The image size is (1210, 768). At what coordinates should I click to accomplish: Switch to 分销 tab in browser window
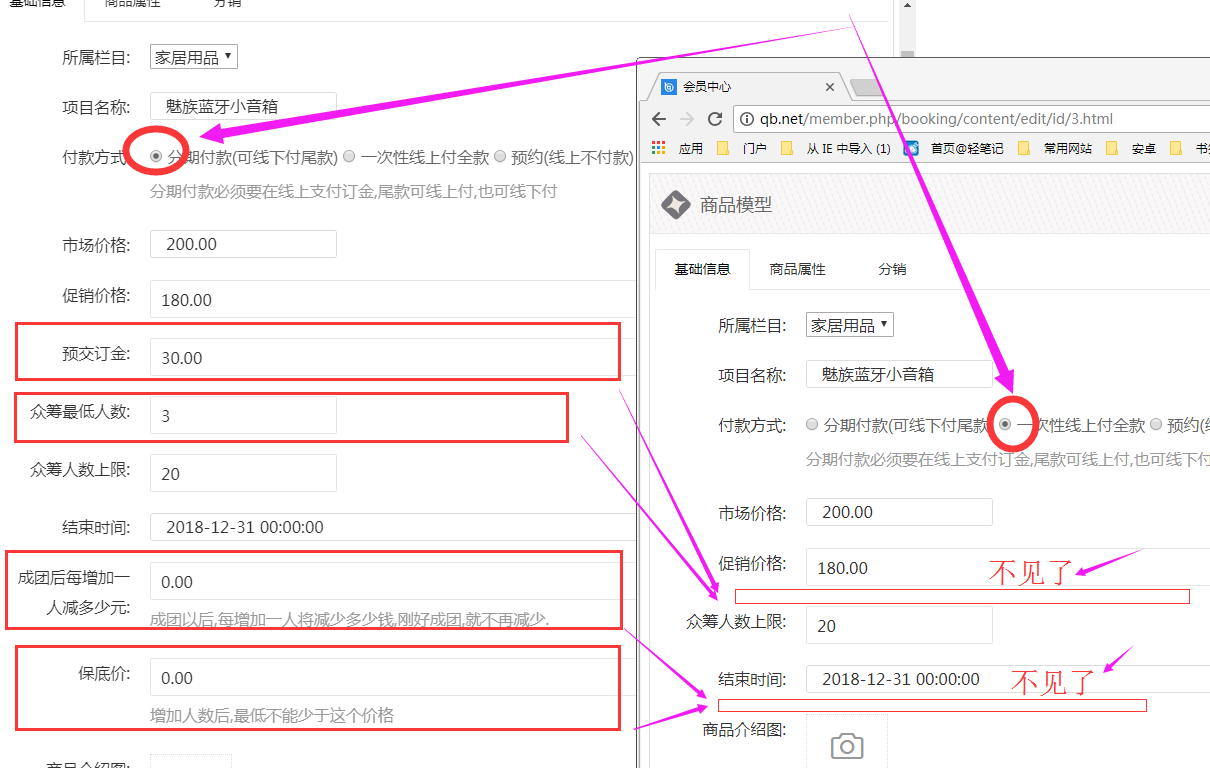892,269
